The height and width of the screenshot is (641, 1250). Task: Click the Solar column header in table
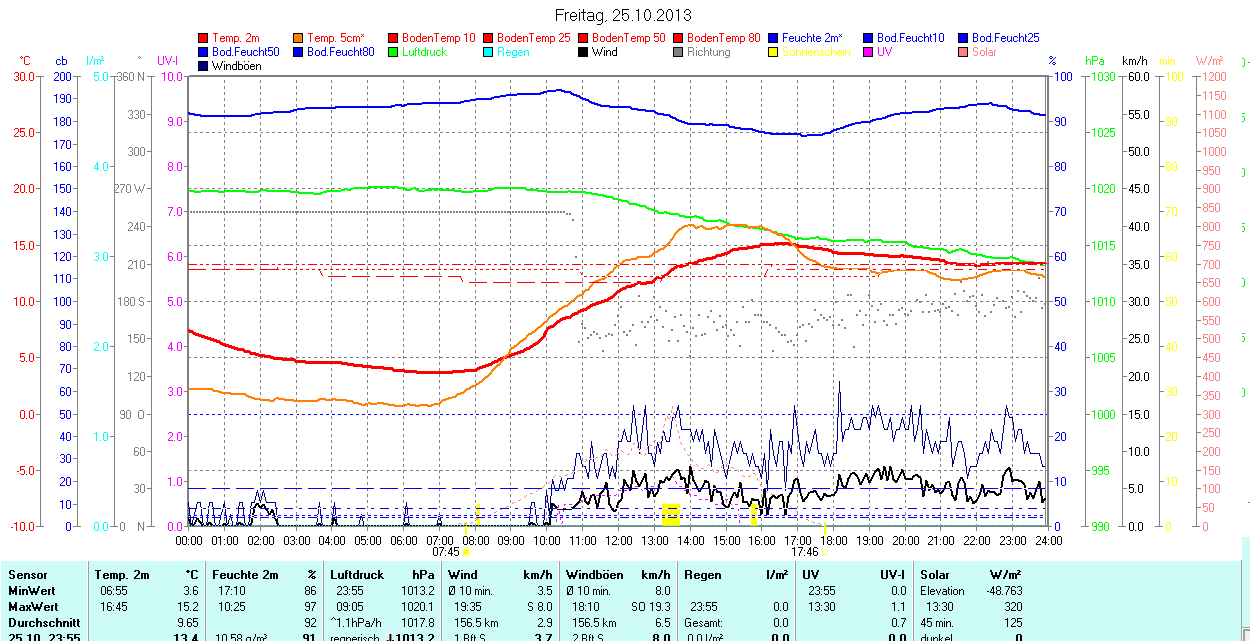pos(935,575)
